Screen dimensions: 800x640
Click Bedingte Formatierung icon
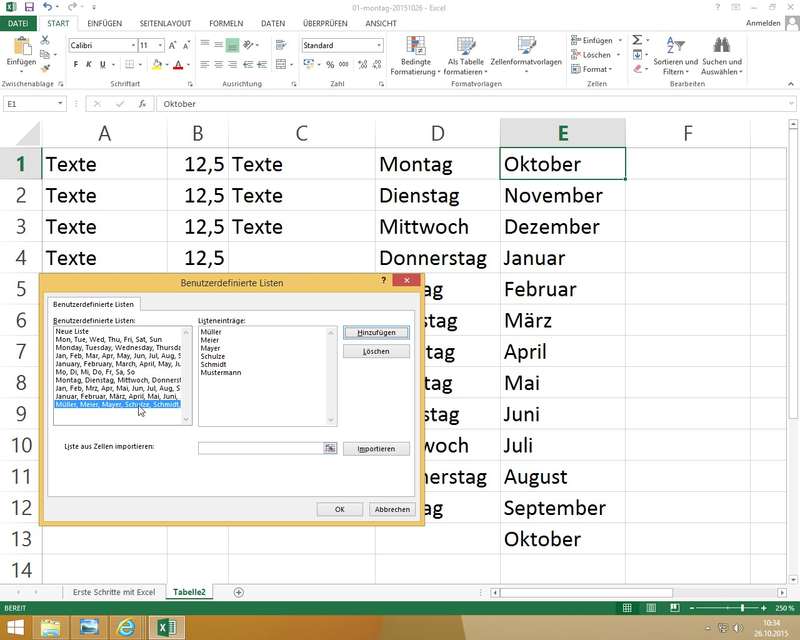[x=413, y=54]
